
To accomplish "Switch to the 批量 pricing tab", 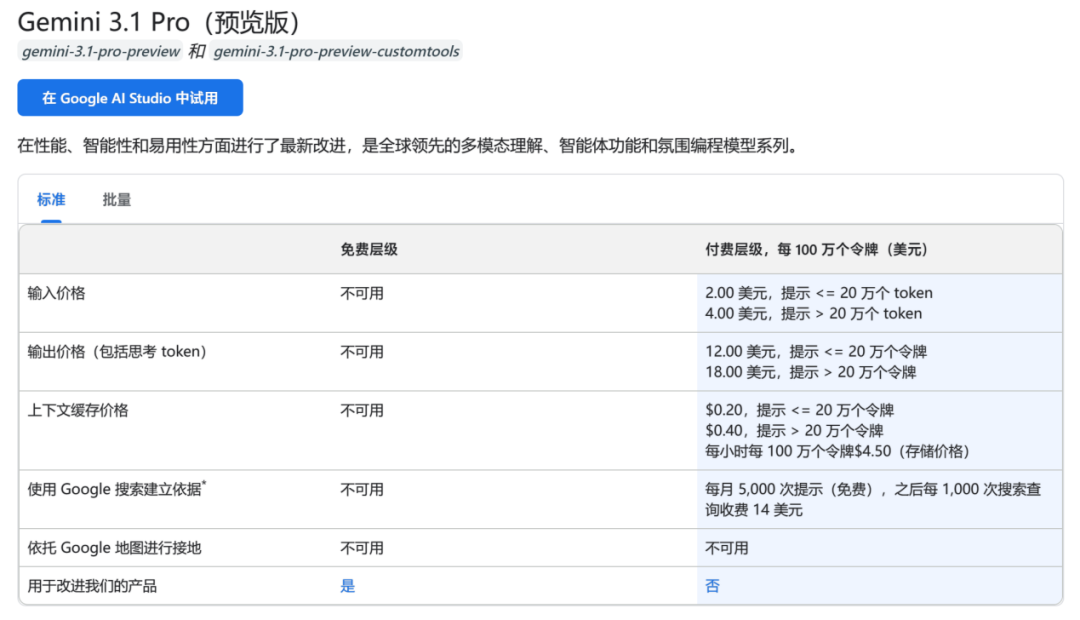I will tap(116, 200).
